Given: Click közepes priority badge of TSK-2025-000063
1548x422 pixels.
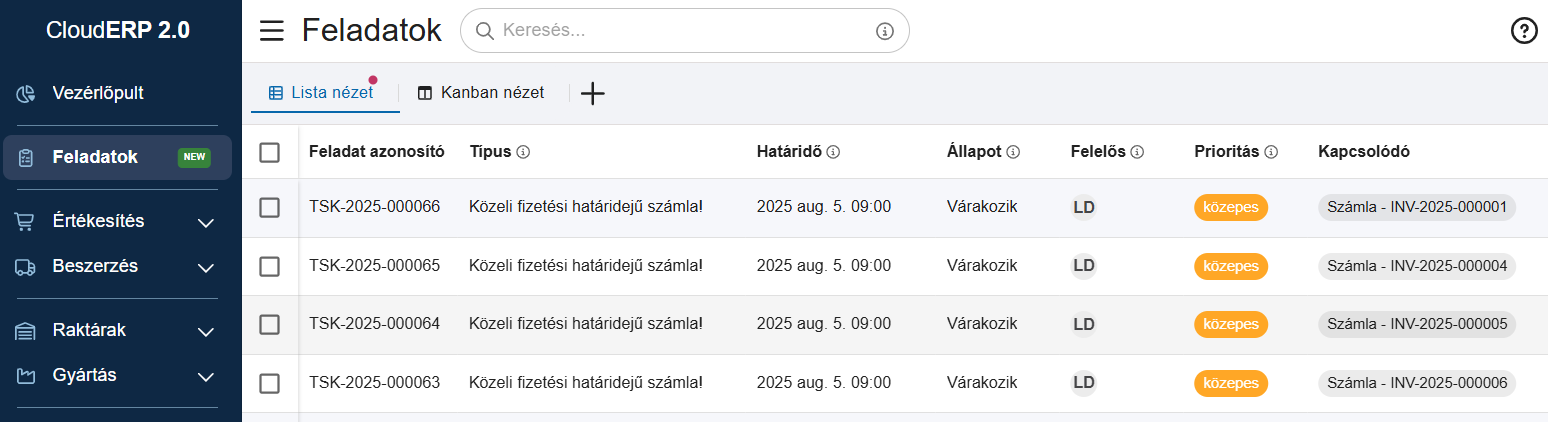Looking at the screenshot, I should pos(1230,383).
